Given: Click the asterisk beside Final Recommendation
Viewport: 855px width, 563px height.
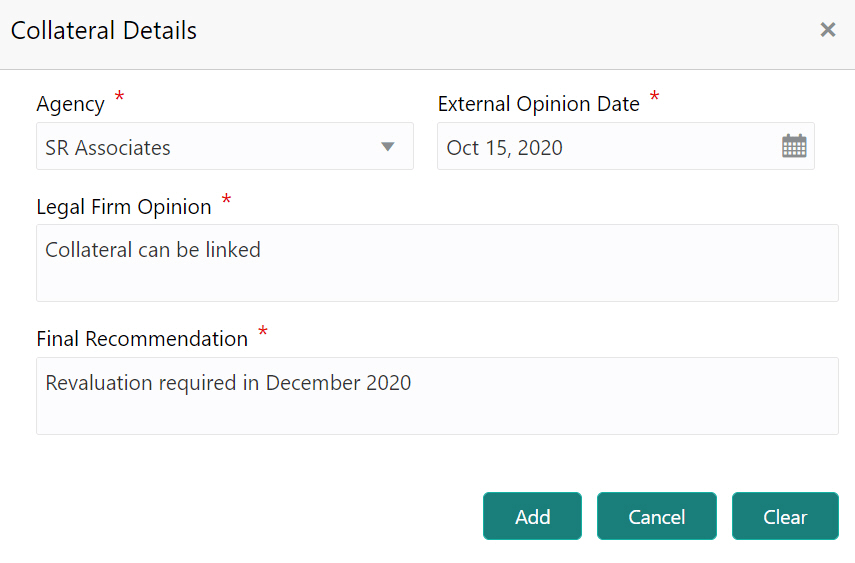Looking at the screenshot, I should (263, 333).
